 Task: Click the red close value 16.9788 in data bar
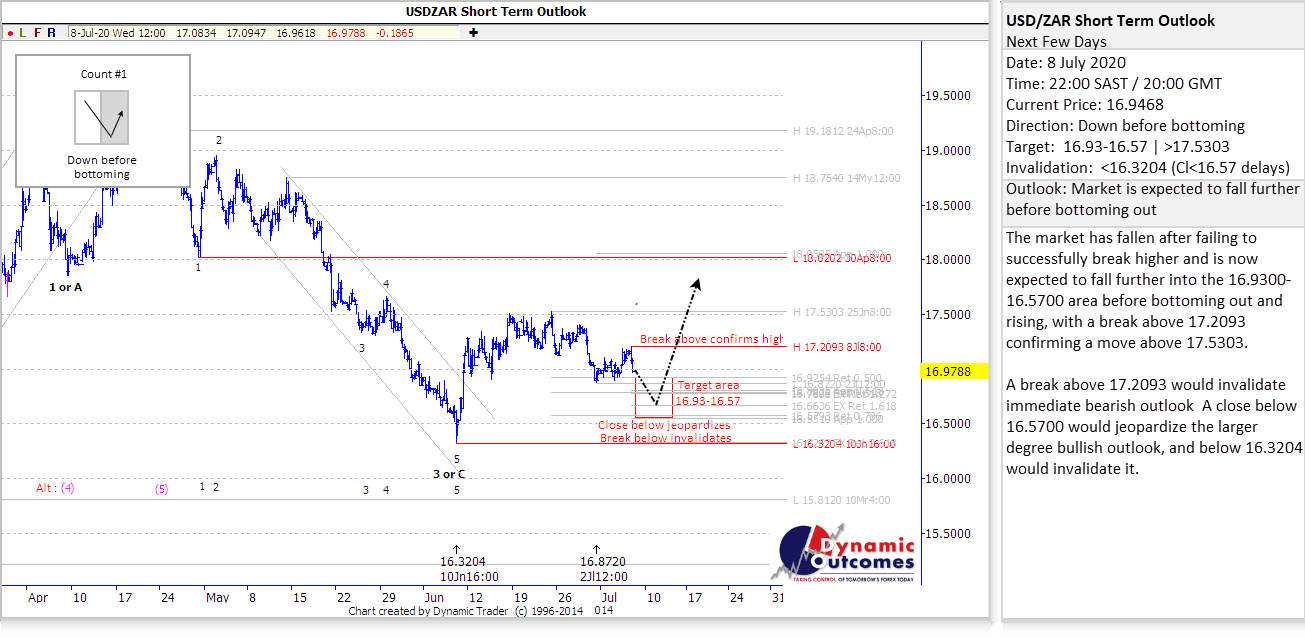346,32
